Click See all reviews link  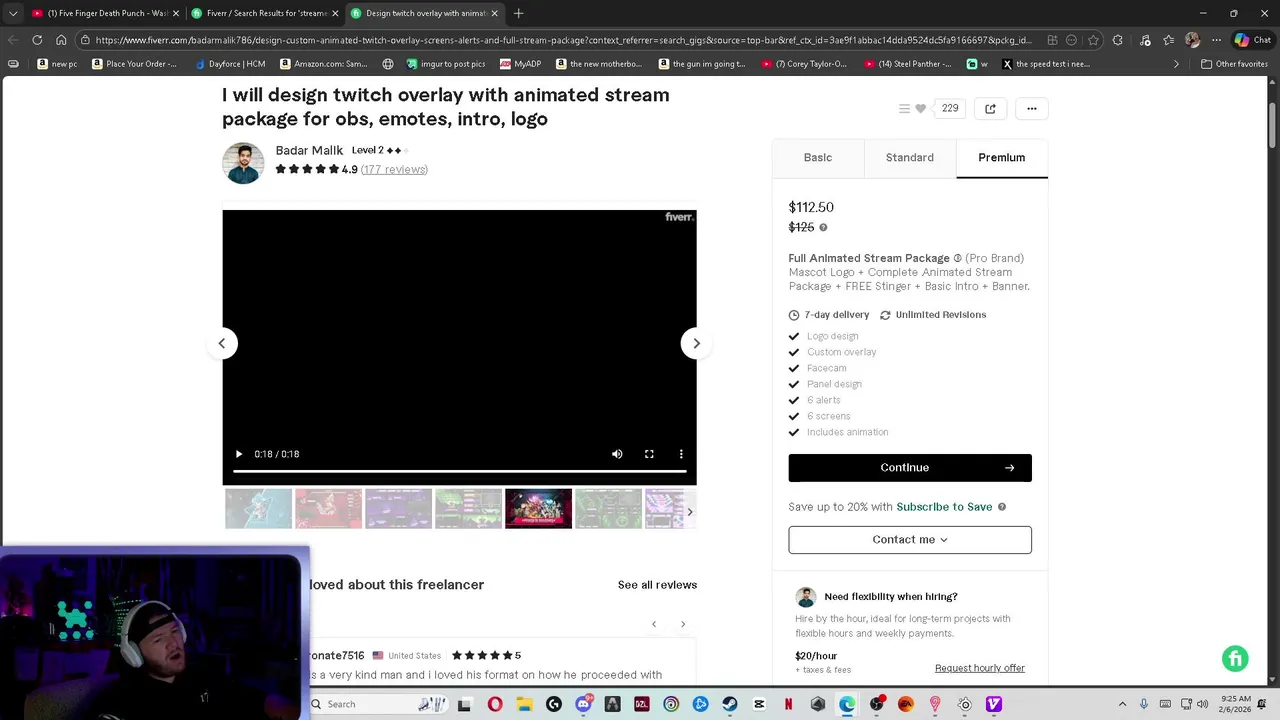657,585
